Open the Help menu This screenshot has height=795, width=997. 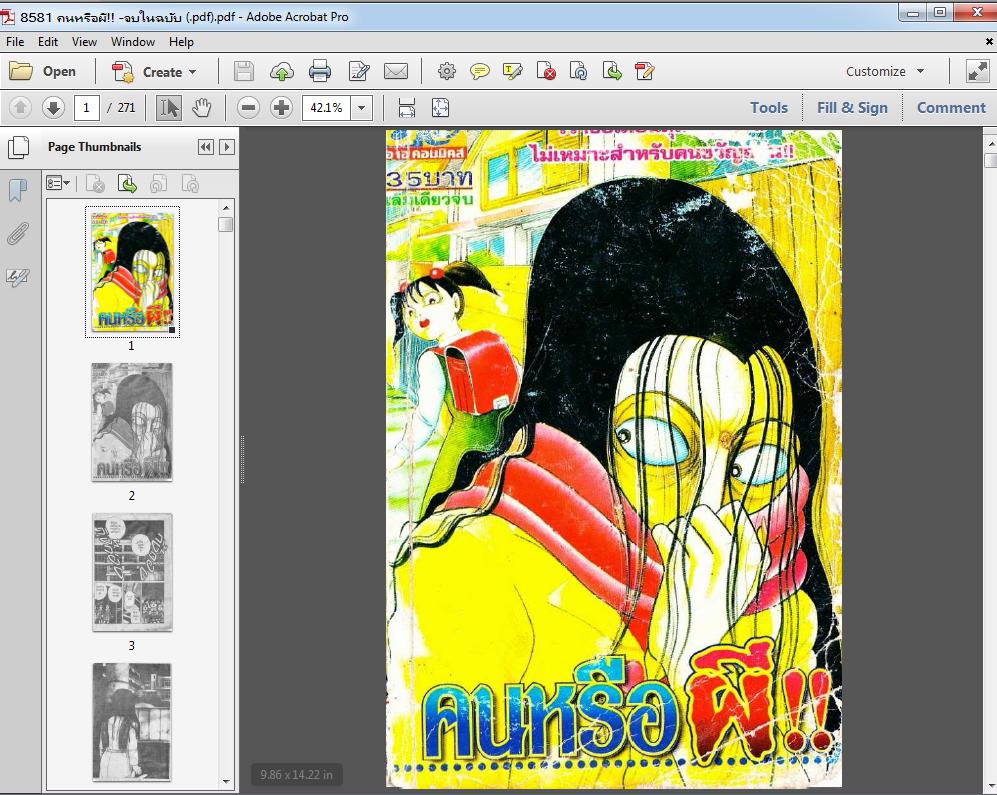[x=181, y=41]
